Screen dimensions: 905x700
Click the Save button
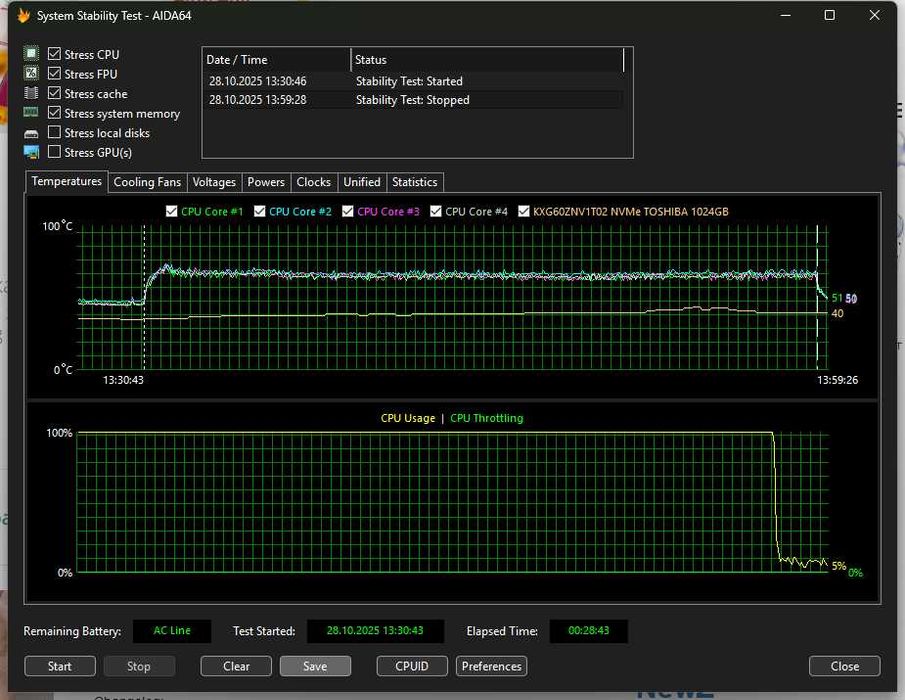pyautogui.click(x=315, y=666)
